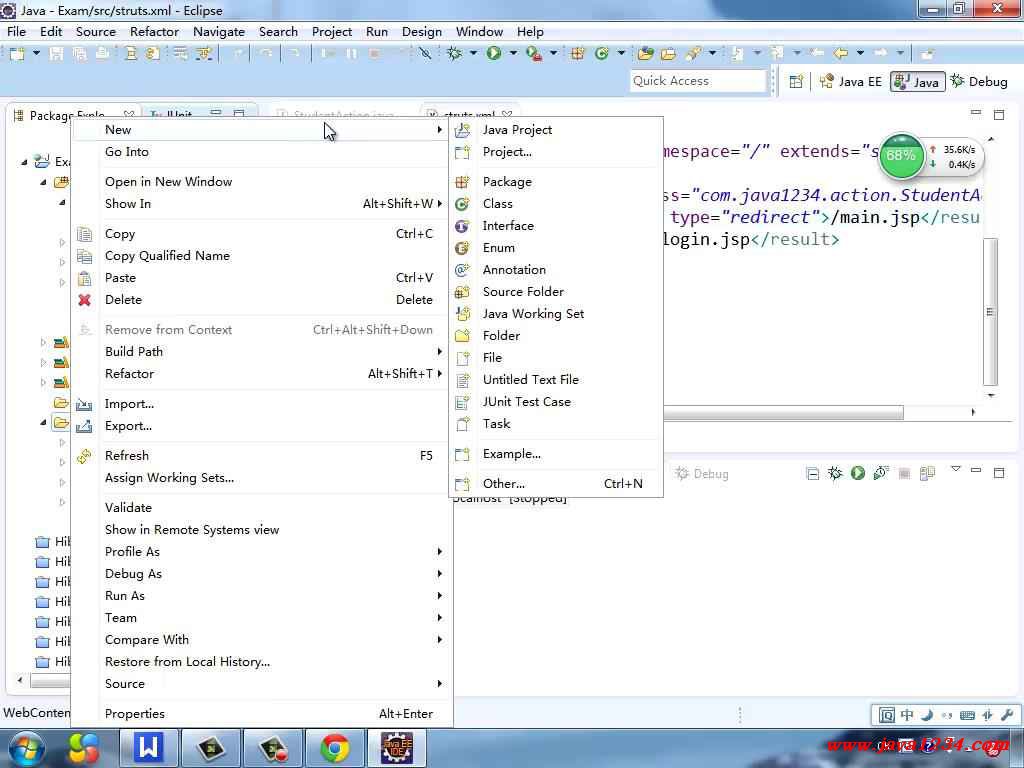This screenshot has width=1024, height=768.
Task: Open the Design menu
Action: click(x=422, y=31)
